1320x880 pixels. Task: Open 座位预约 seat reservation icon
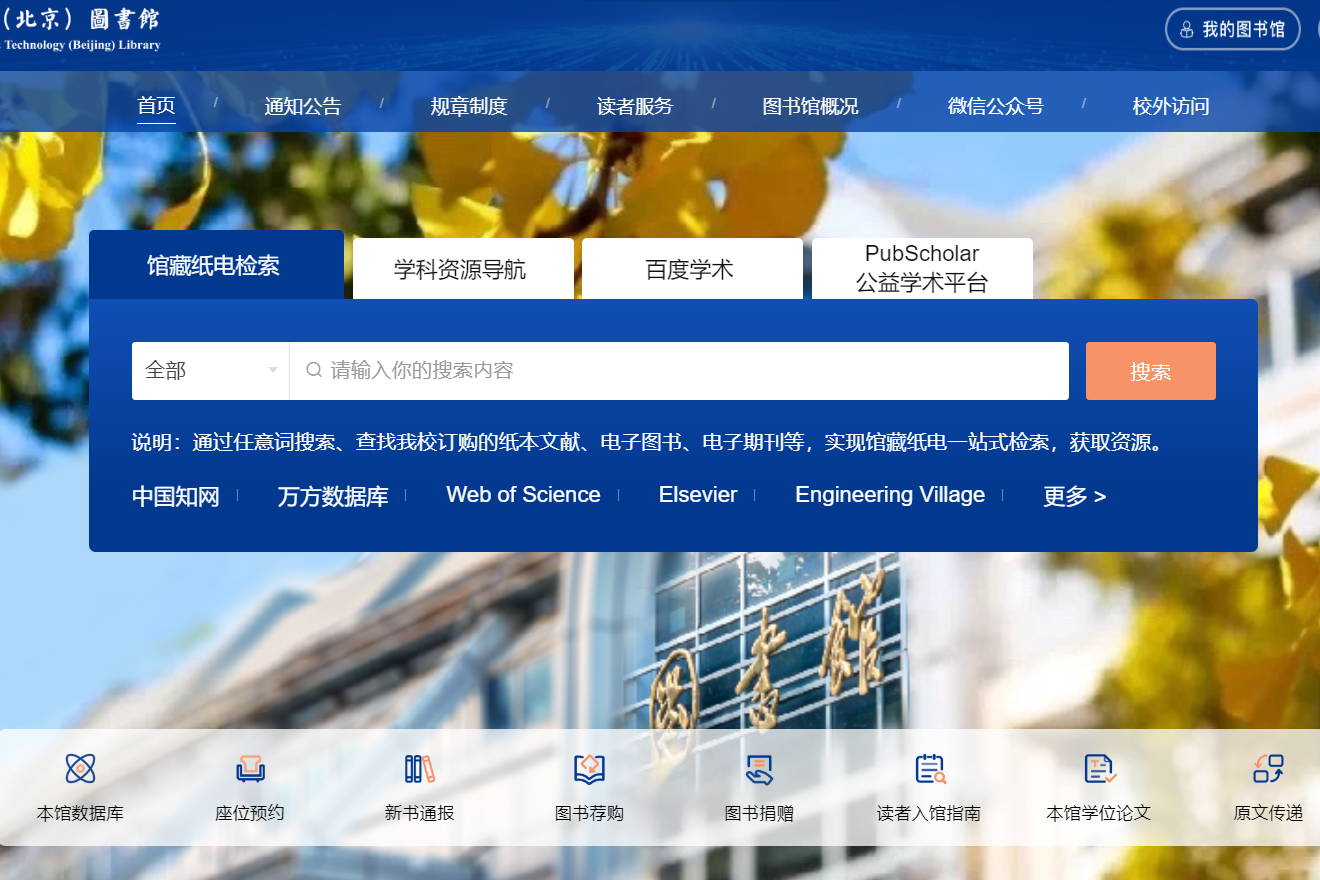coord(250,768)
